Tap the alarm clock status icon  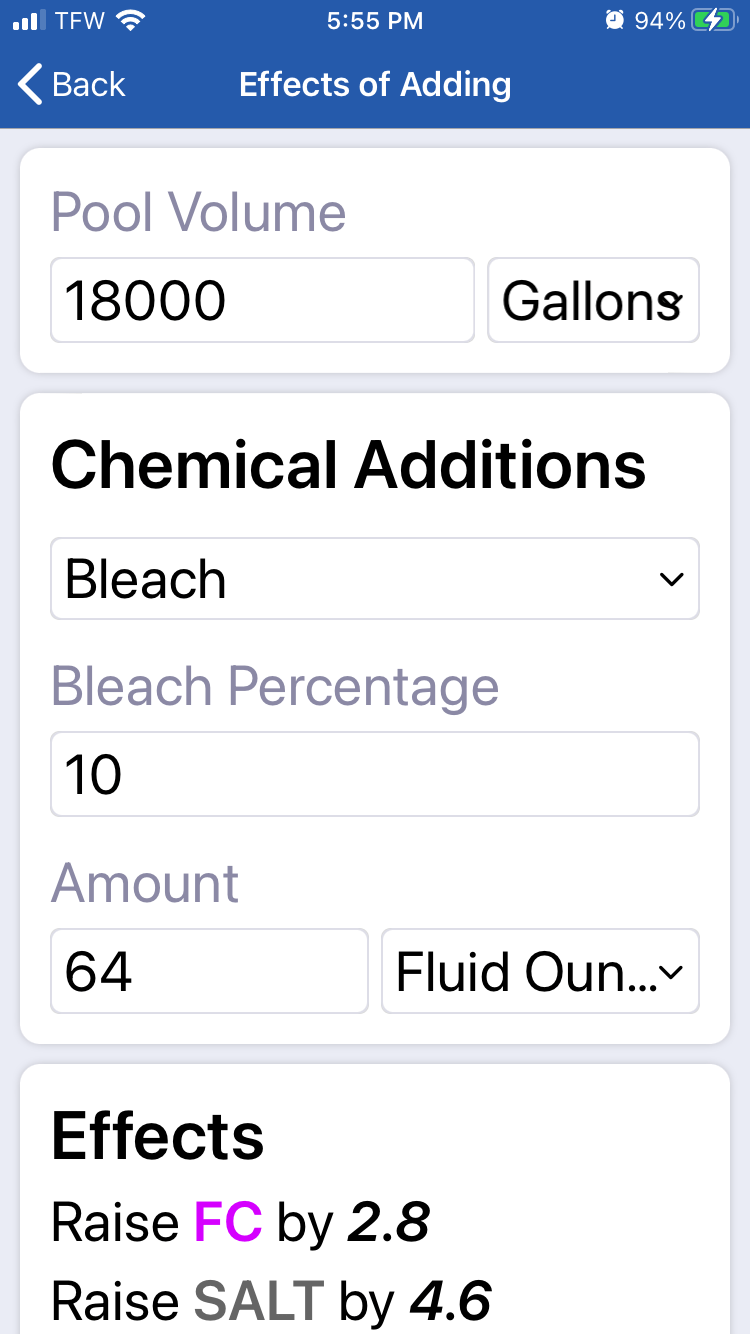click(614, 20)
